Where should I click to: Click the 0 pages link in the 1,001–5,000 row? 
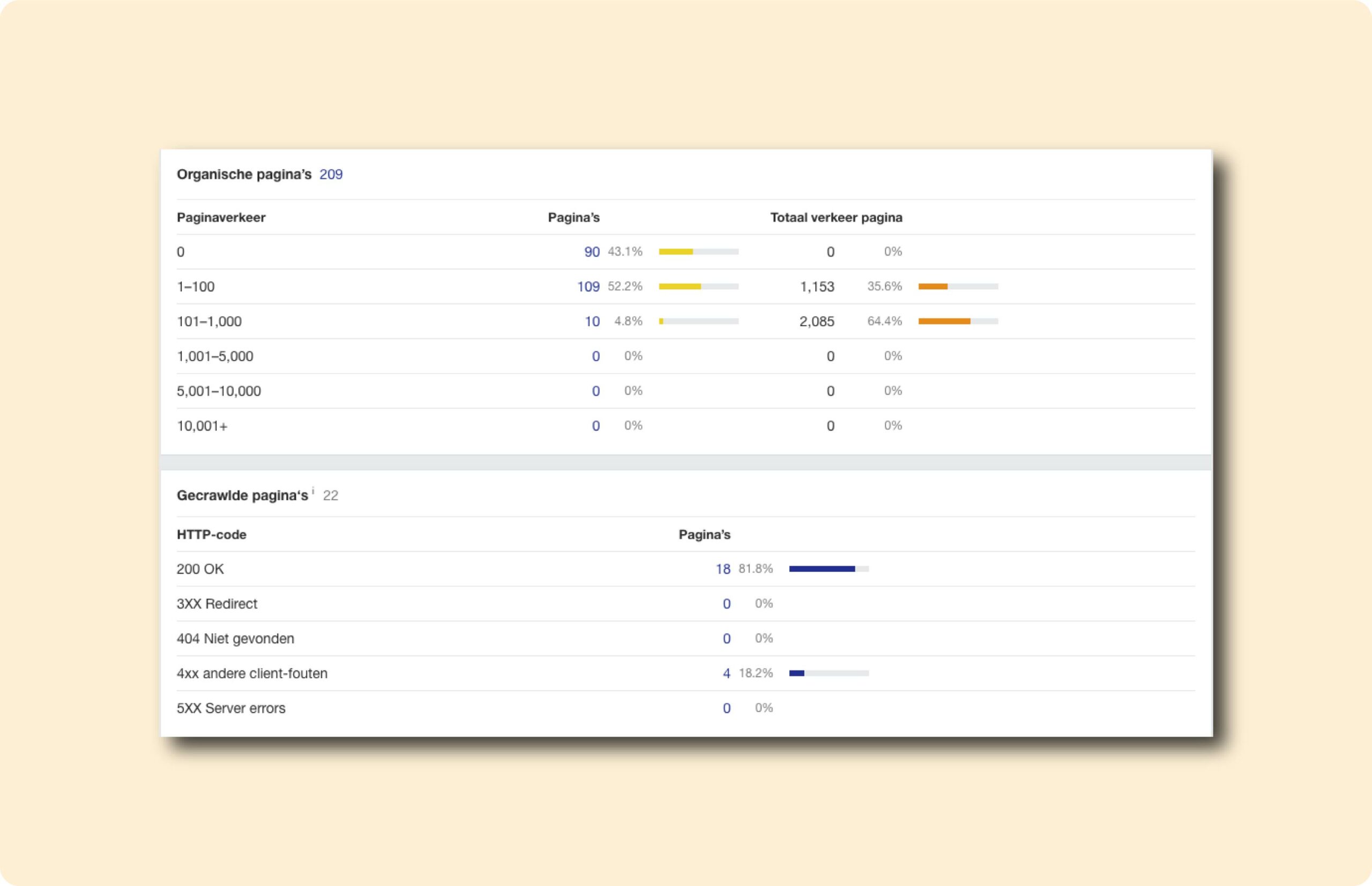[595, 356]
